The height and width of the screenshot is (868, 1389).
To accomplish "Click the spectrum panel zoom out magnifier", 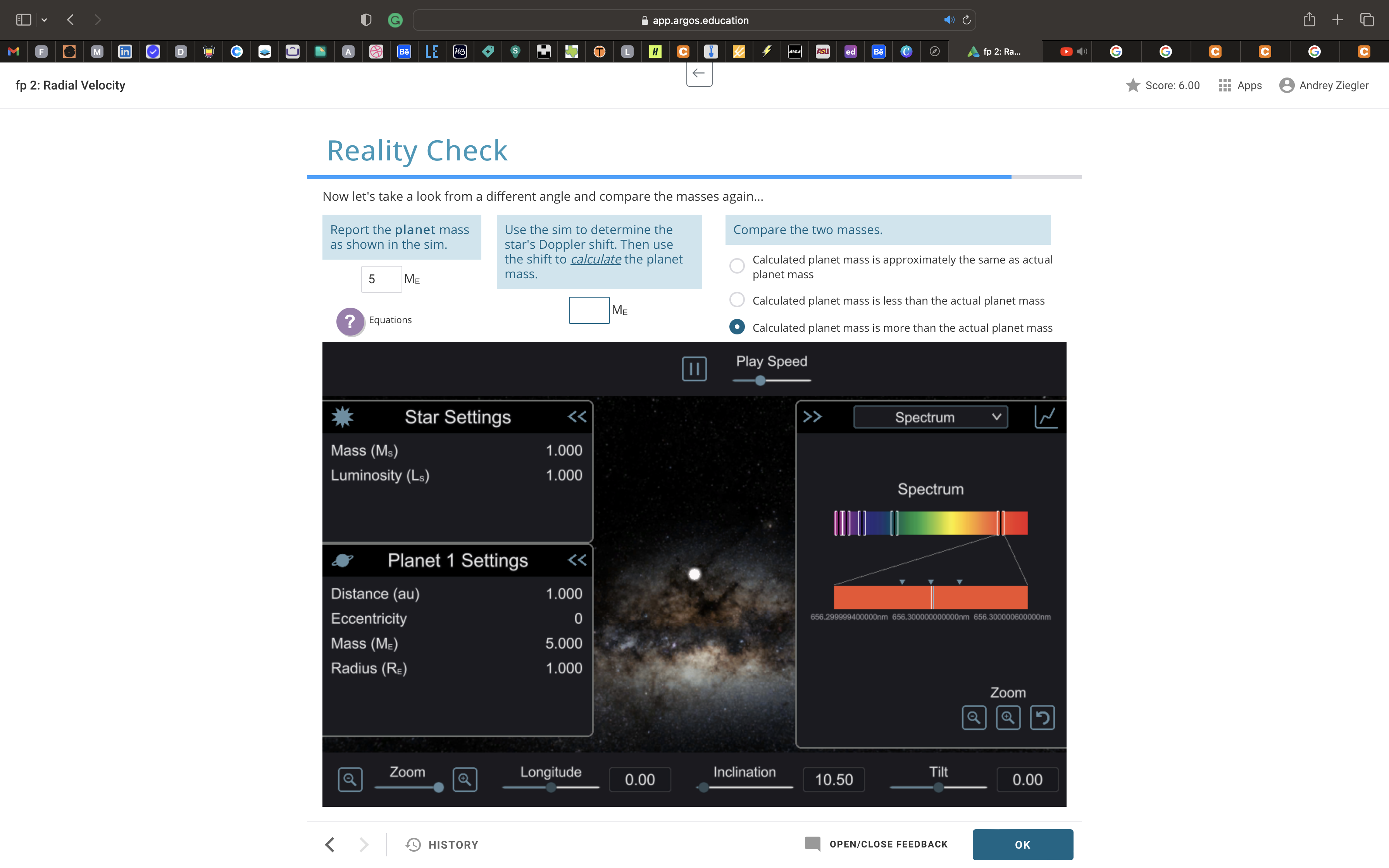I will click(x=974, y=718).
